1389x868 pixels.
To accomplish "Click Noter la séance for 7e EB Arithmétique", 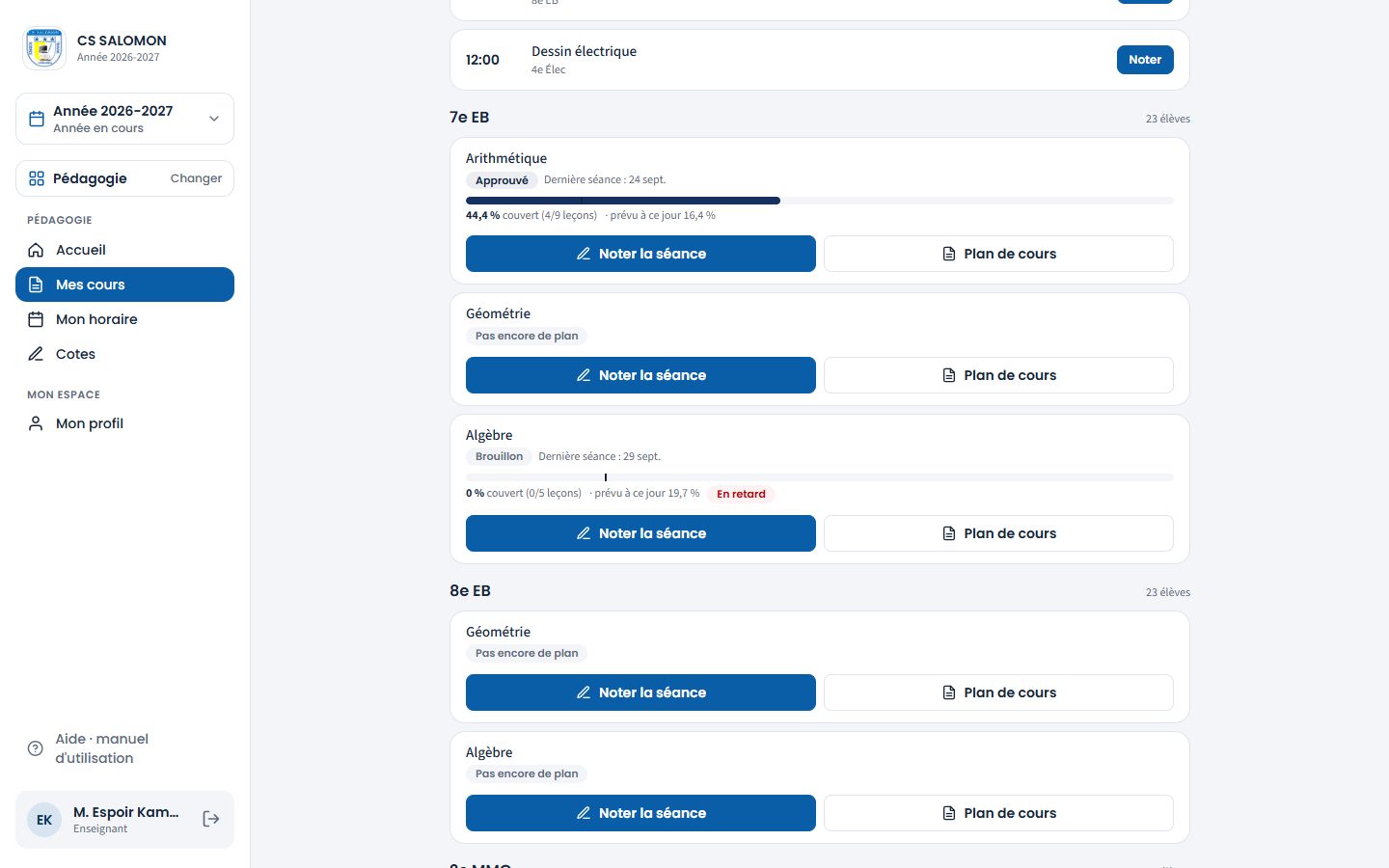I will tap(640, 254).
